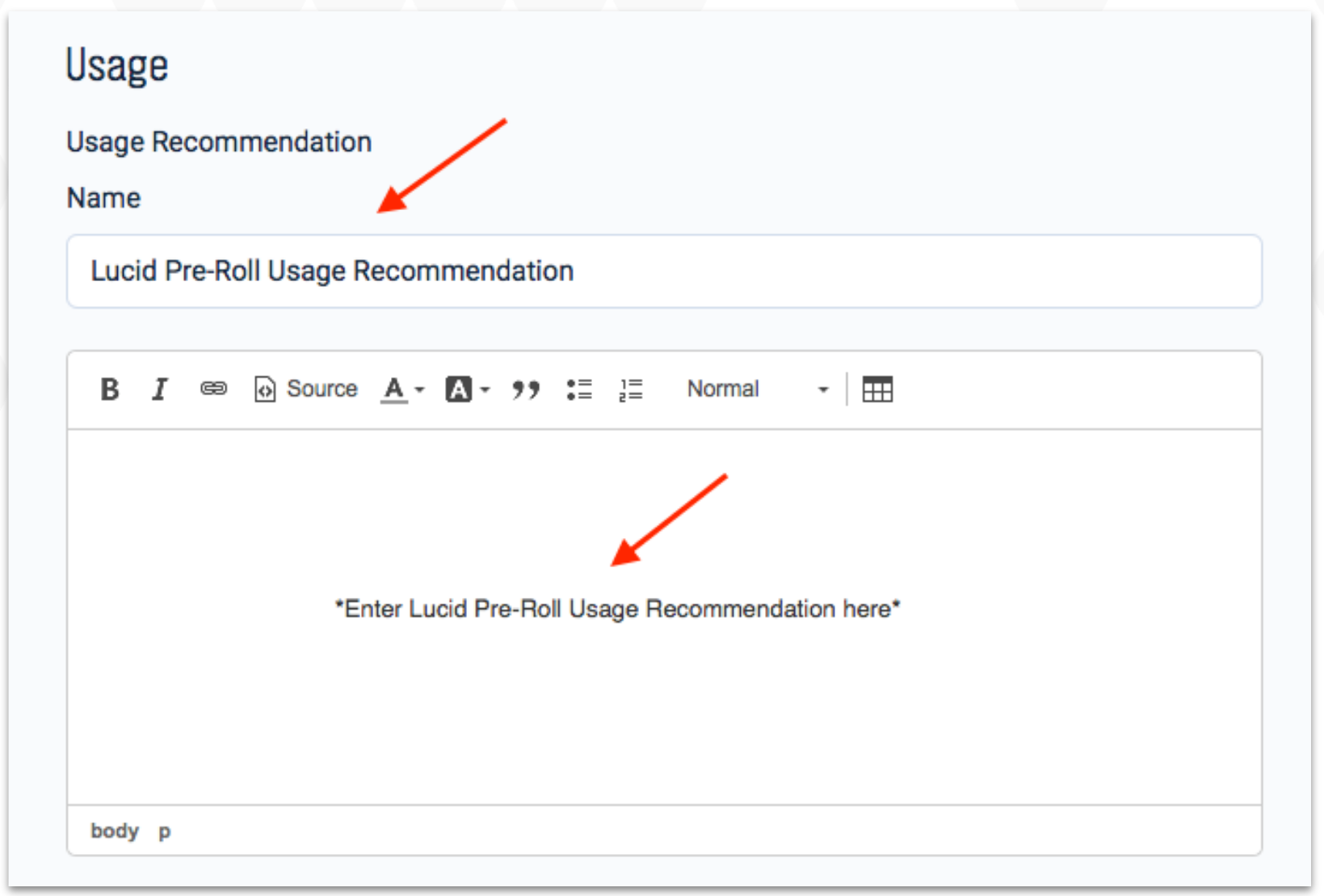Viewport: 1324px width, 896px height.
Task: Click the Name input field
Action: [x=663, y=271]
